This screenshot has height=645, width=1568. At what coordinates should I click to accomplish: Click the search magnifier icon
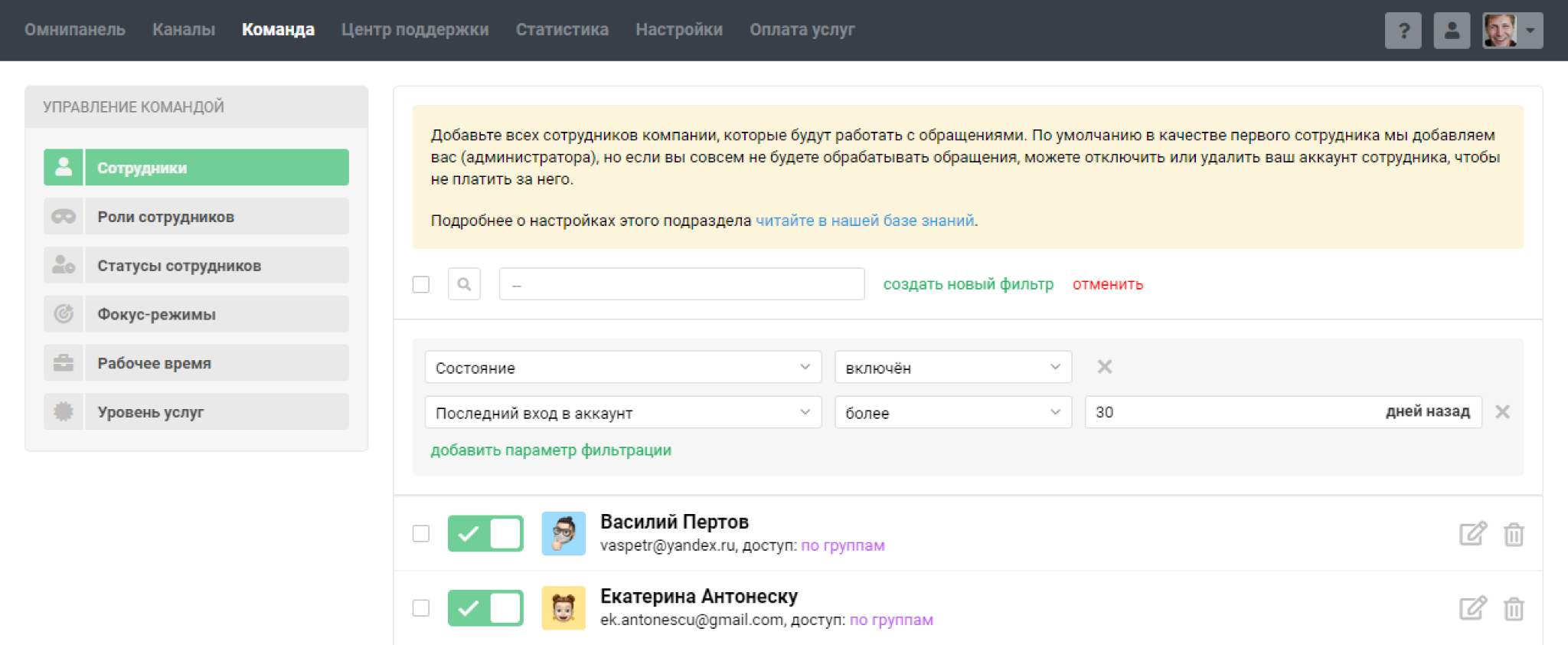[x=464, y=284]
